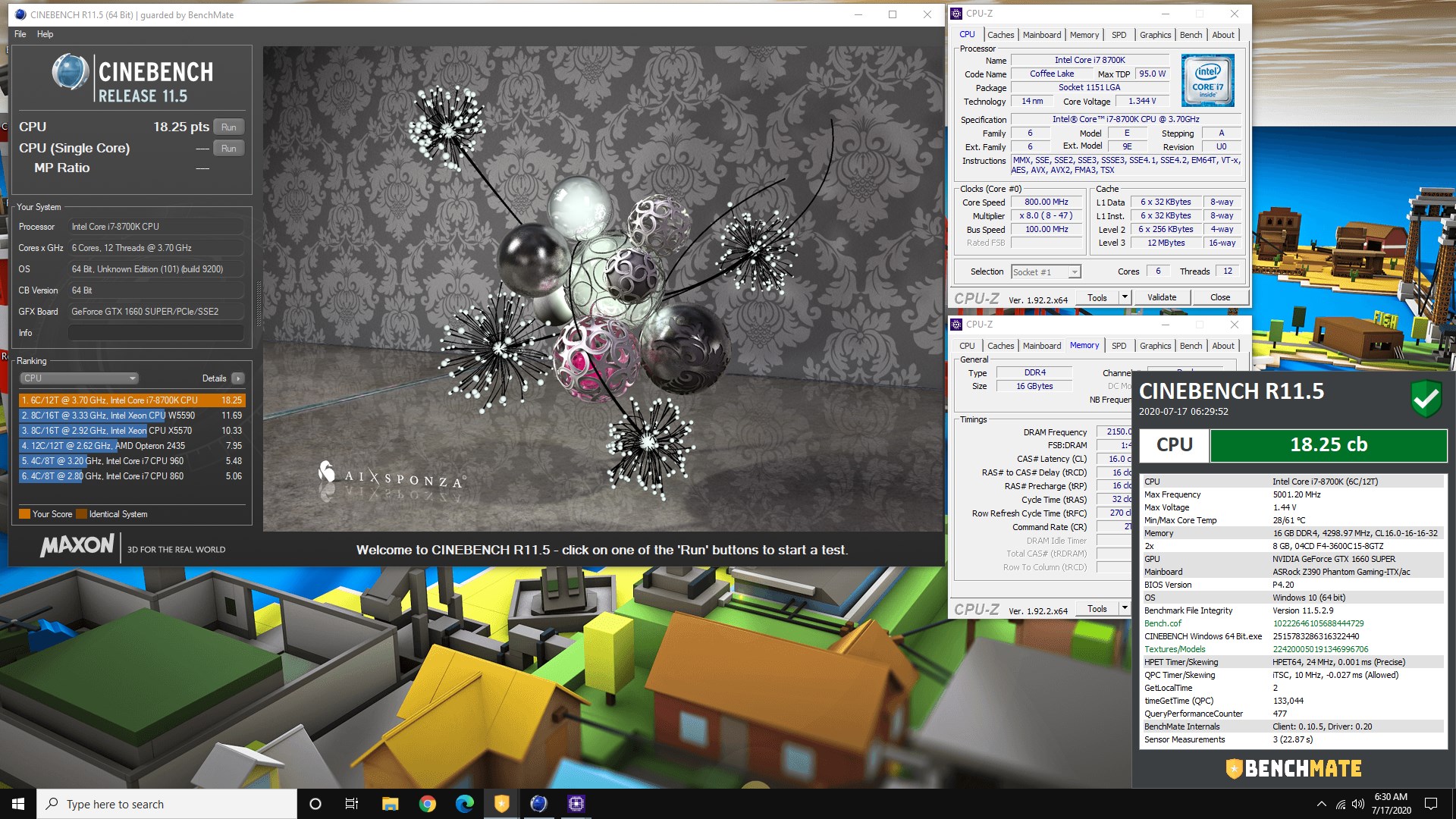Open Caches tab in top CPU-Z window
Screen dimensions: 1456x819
(x=1000, y=35)
